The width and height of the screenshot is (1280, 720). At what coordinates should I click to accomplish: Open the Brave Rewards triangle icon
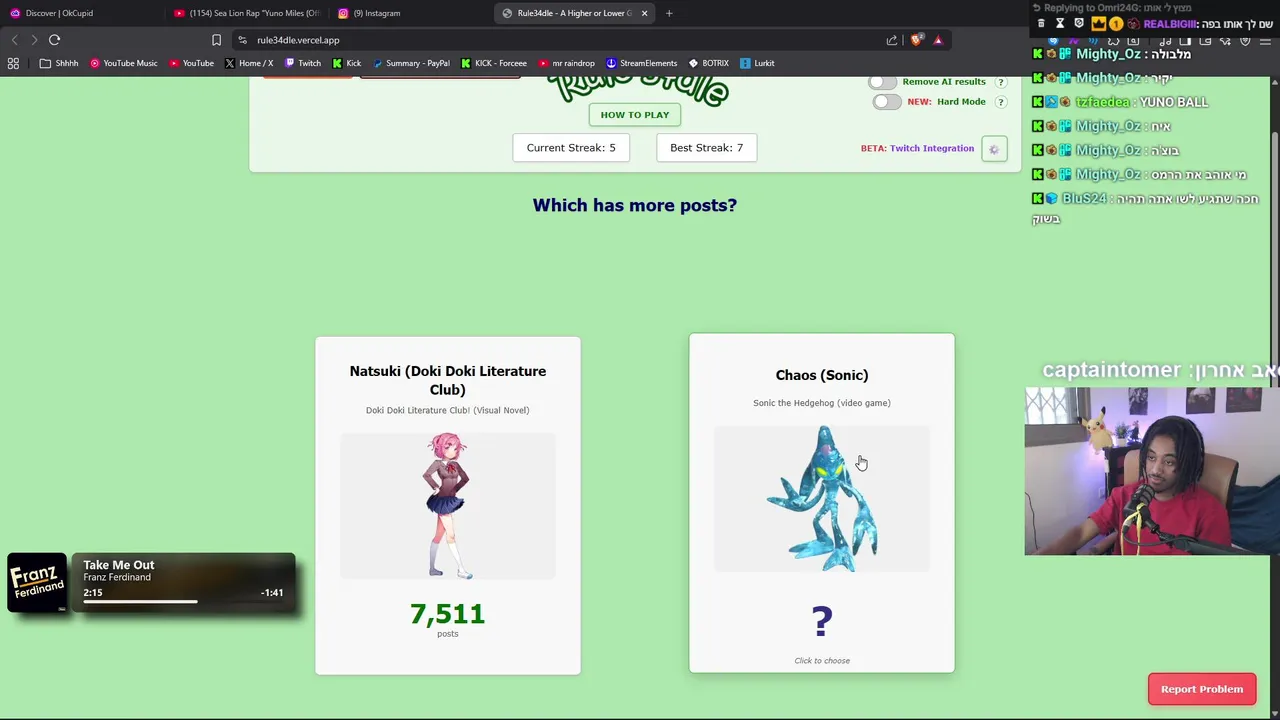[x=938, y=40]
